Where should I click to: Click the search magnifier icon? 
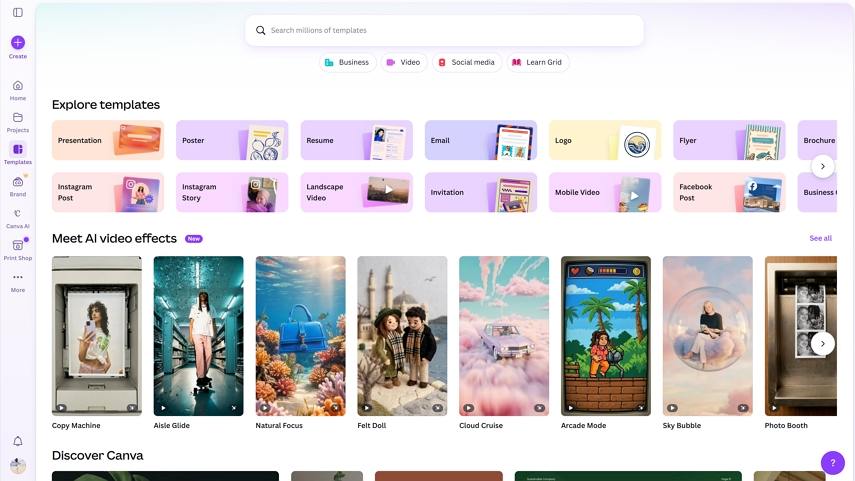[x=261, y=31]
